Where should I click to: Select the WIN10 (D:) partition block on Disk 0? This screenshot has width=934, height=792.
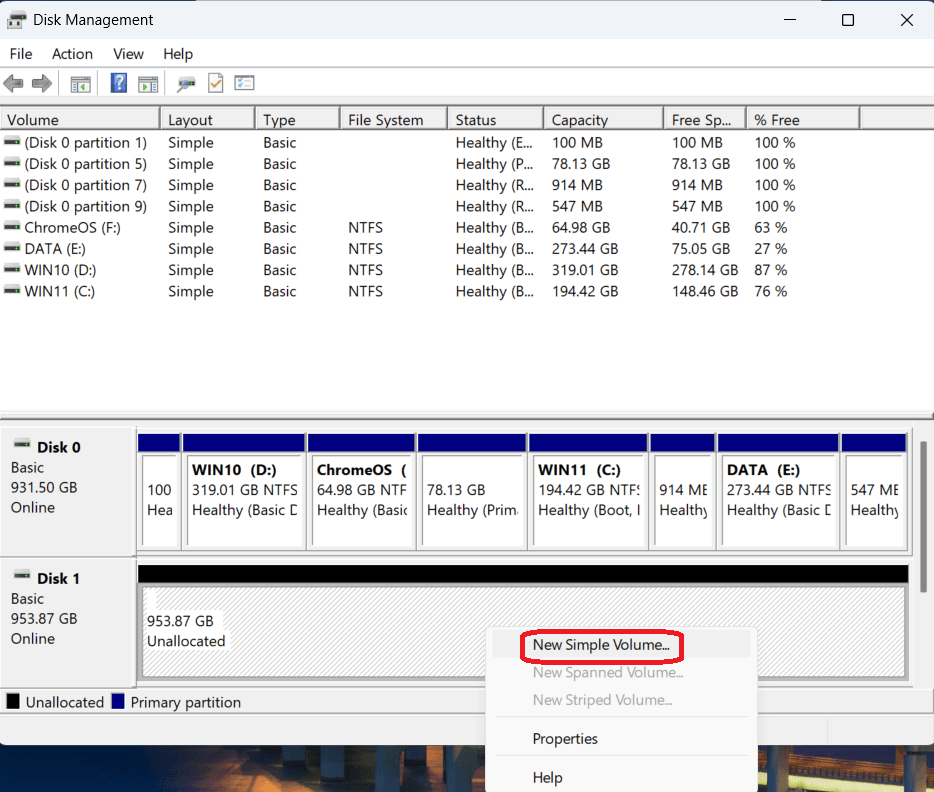click(x=243, y=492)
